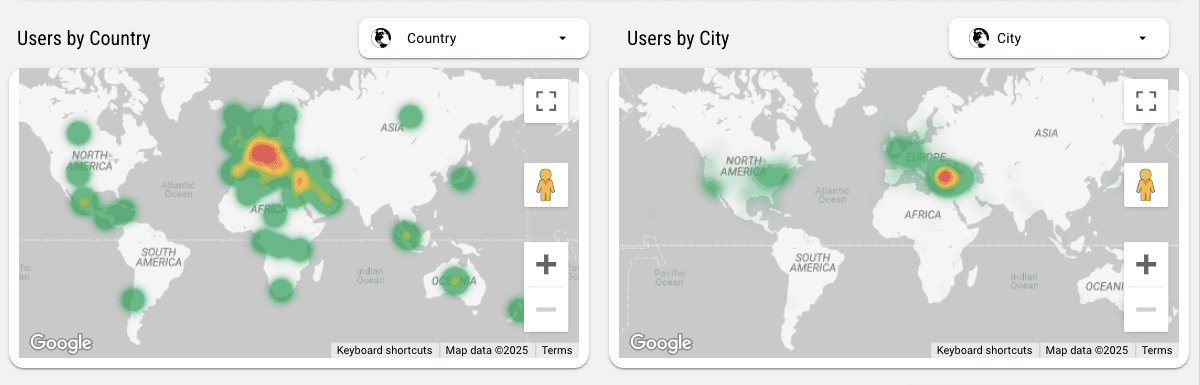Click the Street View pegman on City map

pyautogui.click(x=1146, y=185)
